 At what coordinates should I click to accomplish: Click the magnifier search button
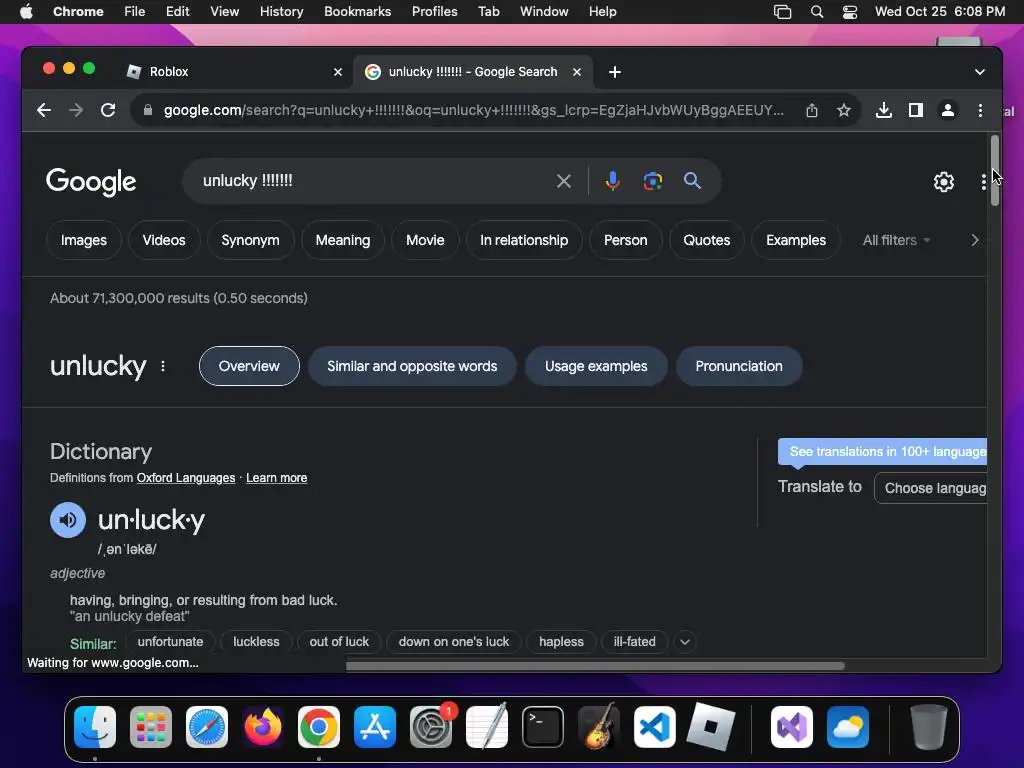[692, 181]
